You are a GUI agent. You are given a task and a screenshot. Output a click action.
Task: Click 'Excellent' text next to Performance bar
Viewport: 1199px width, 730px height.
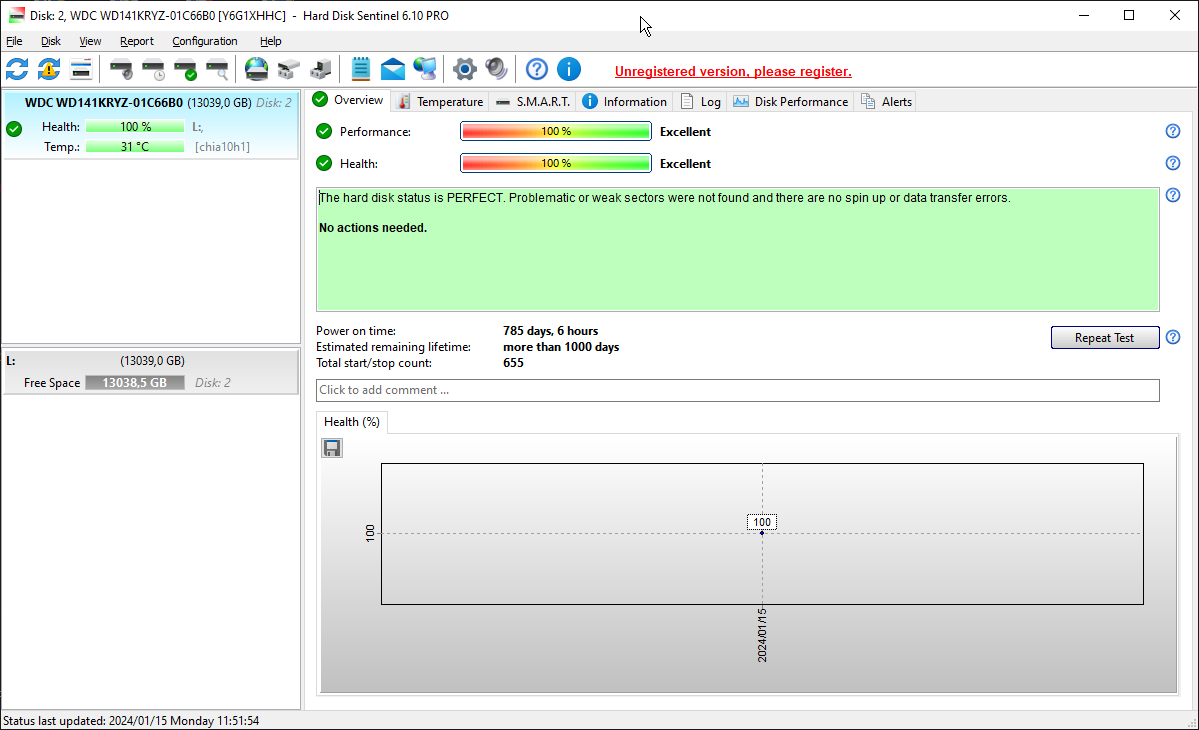685,131
